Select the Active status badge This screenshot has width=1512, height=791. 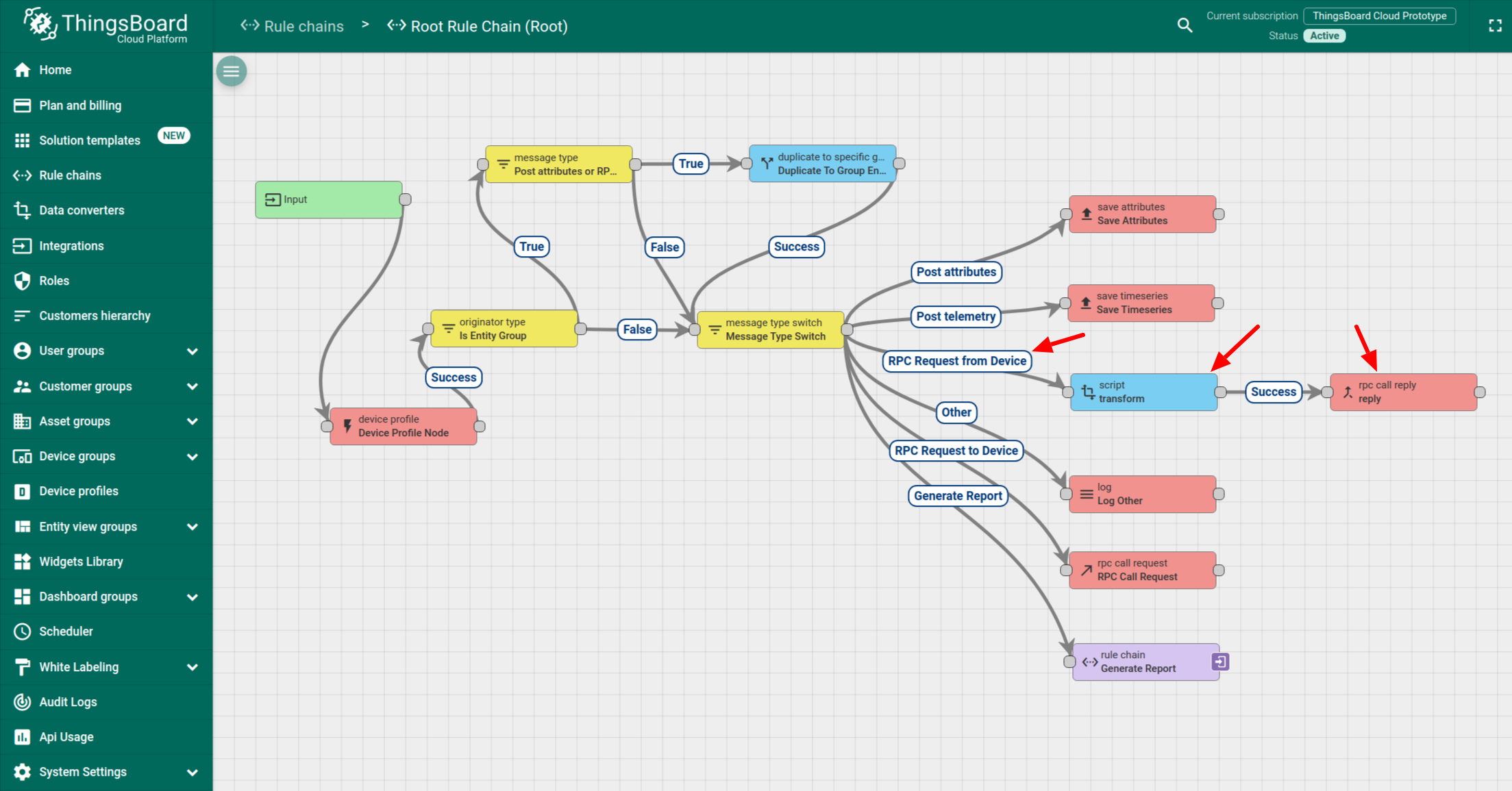[x=1324, y=36]
